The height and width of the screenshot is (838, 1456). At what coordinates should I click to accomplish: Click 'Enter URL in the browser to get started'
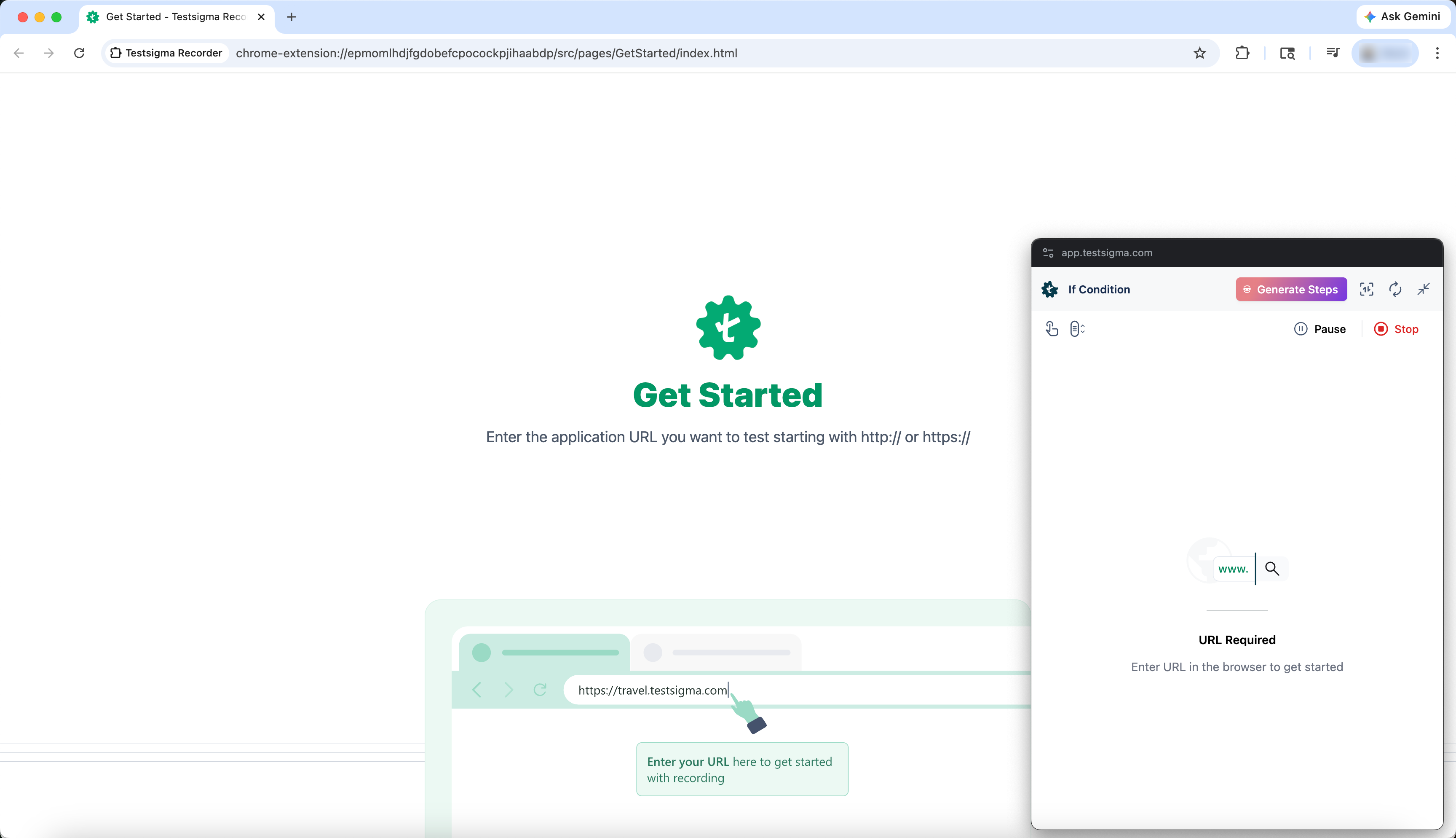(1237, 667)
